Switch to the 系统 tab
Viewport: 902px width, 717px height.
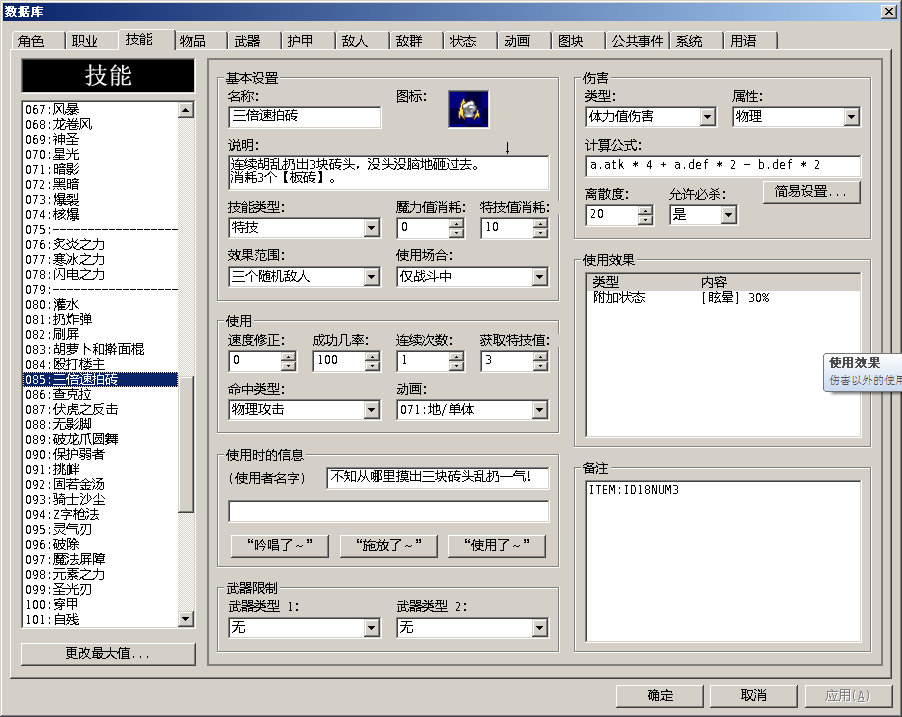[x=695, y=41]
